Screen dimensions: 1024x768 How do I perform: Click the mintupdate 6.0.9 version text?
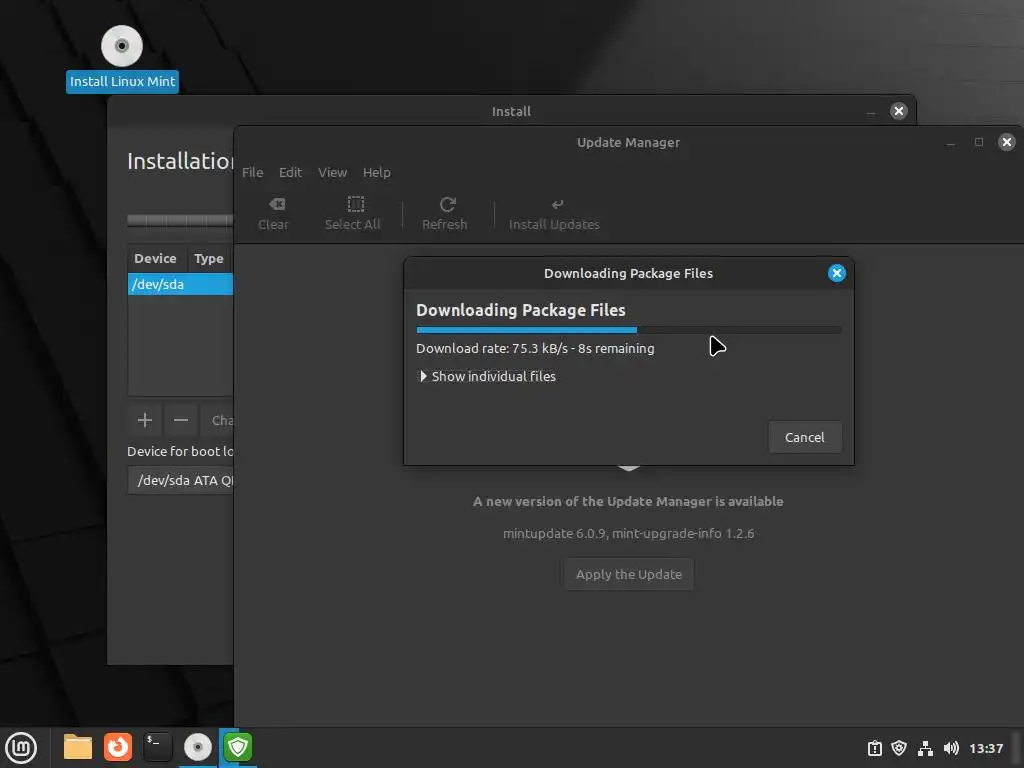628,534
